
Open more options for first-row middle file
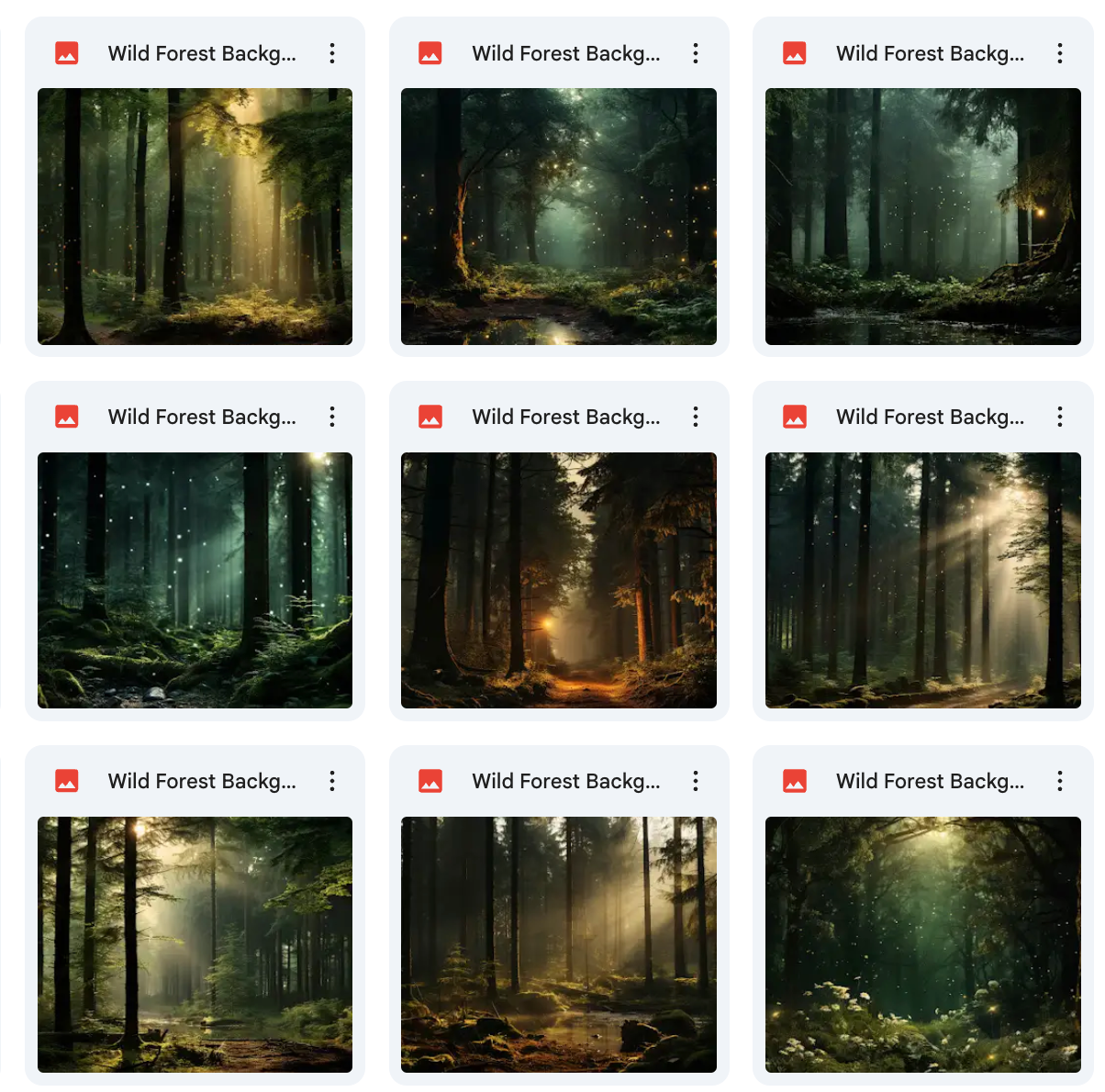(x=696, y=53)
